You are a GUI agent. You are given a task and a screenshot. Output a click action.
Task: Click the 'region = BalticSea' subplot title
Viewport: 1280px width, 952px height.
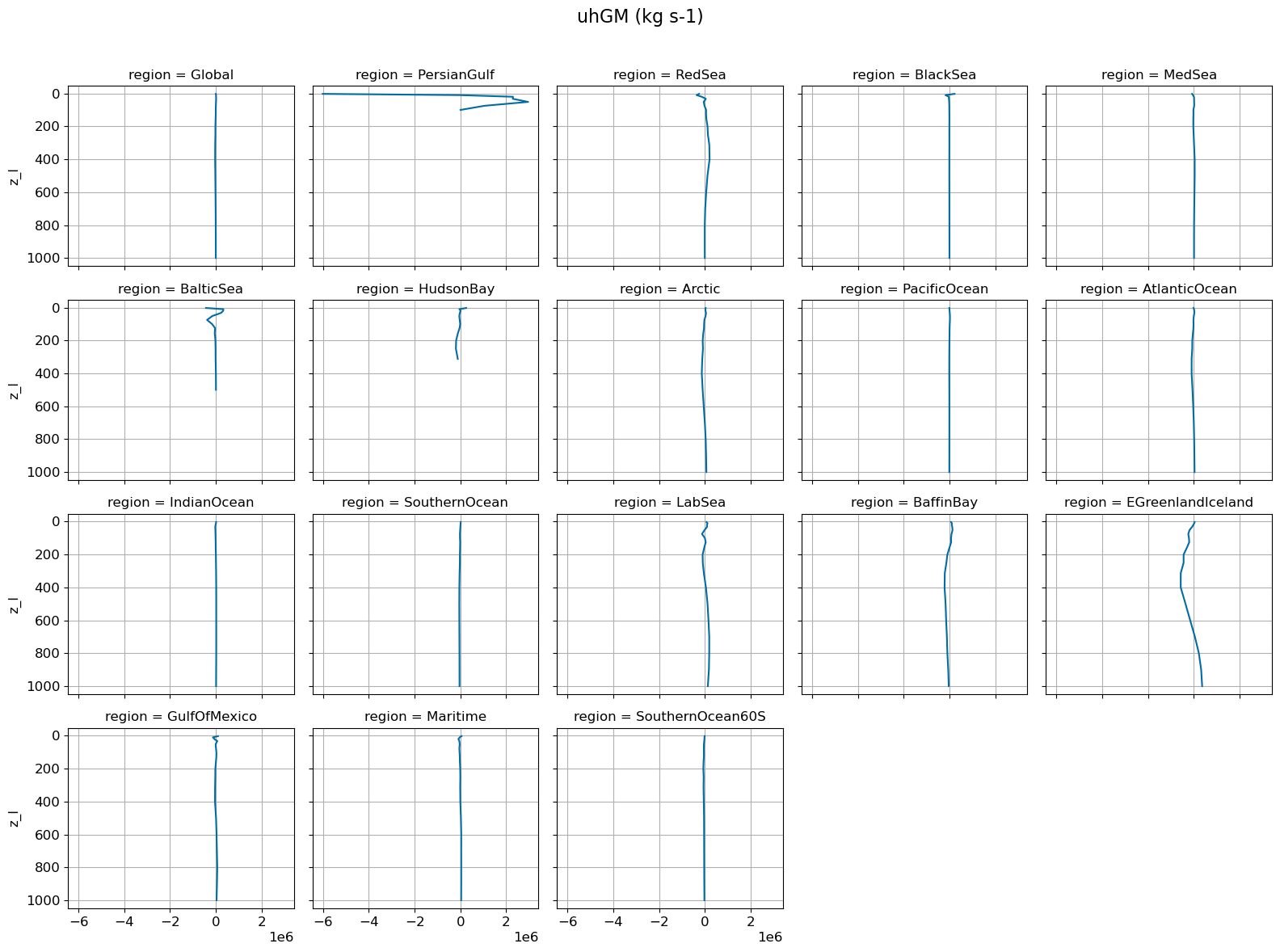pos(181,289)
